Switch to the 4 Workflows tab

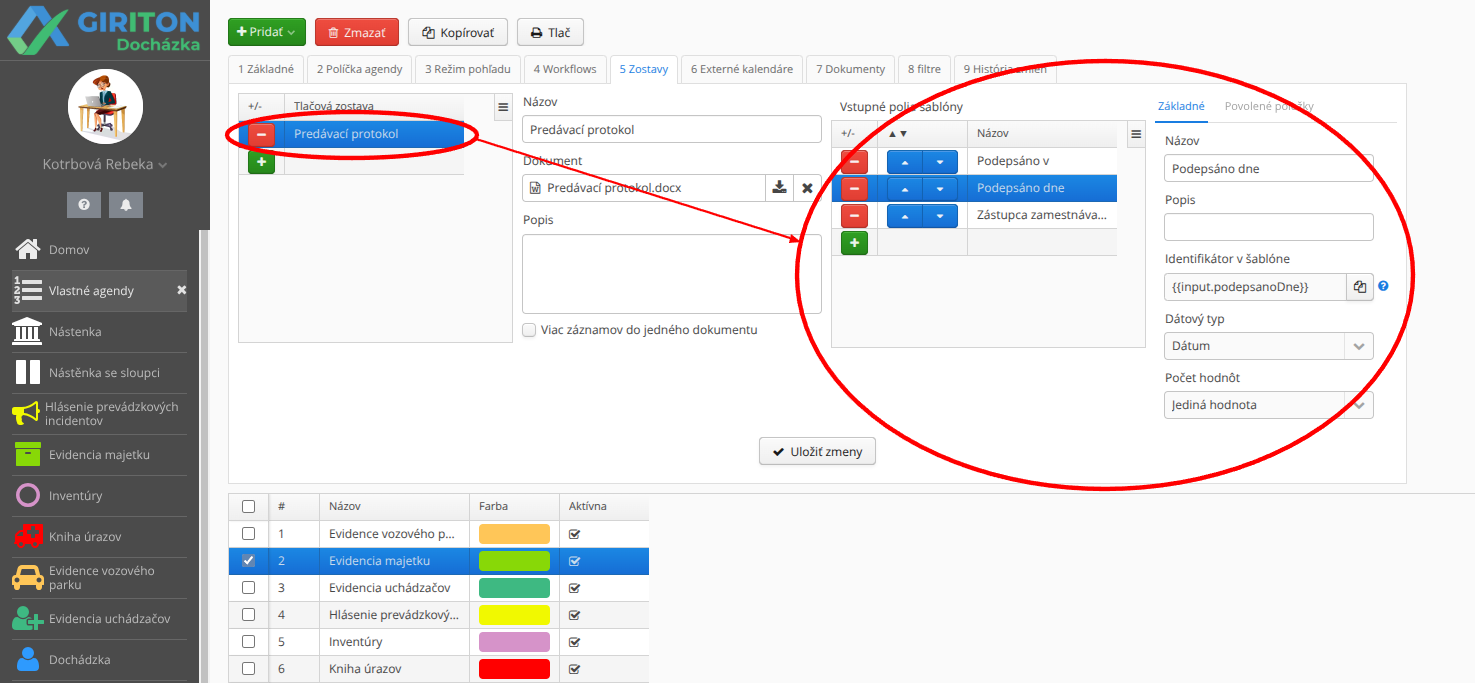(565, 69)
